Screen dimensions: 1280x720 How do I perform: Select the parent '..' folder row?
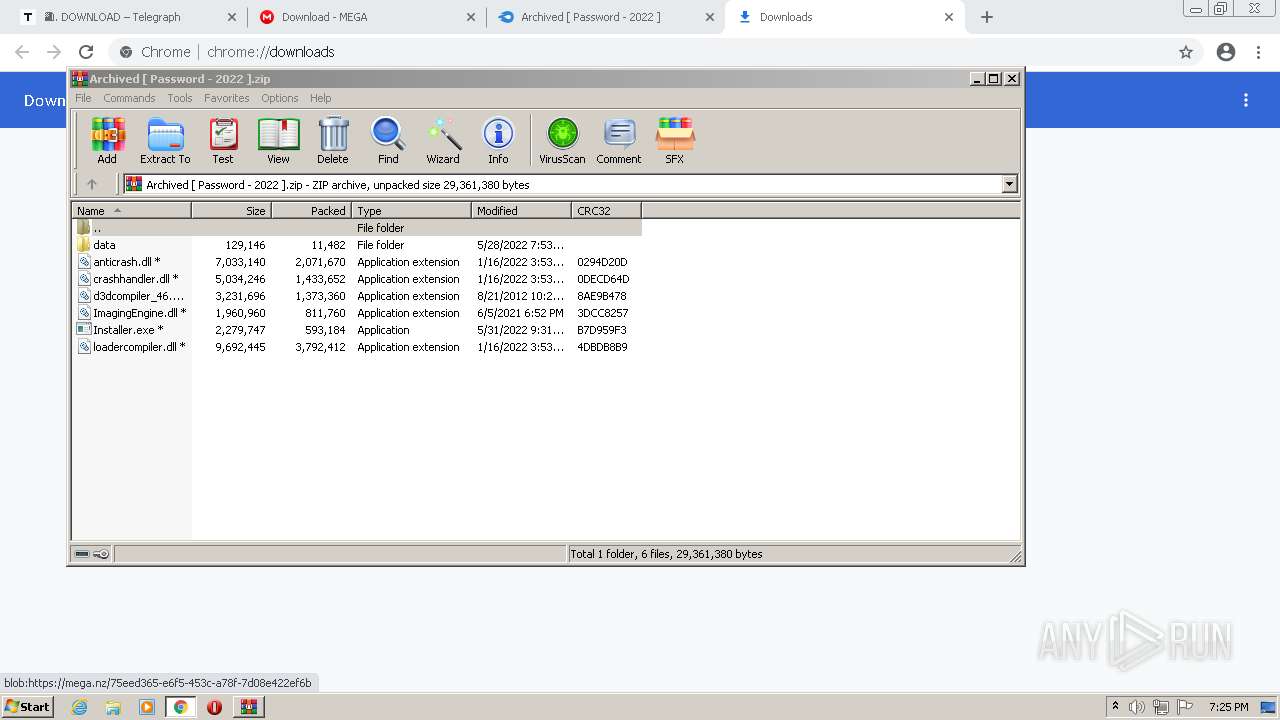(x=357, y=228)
